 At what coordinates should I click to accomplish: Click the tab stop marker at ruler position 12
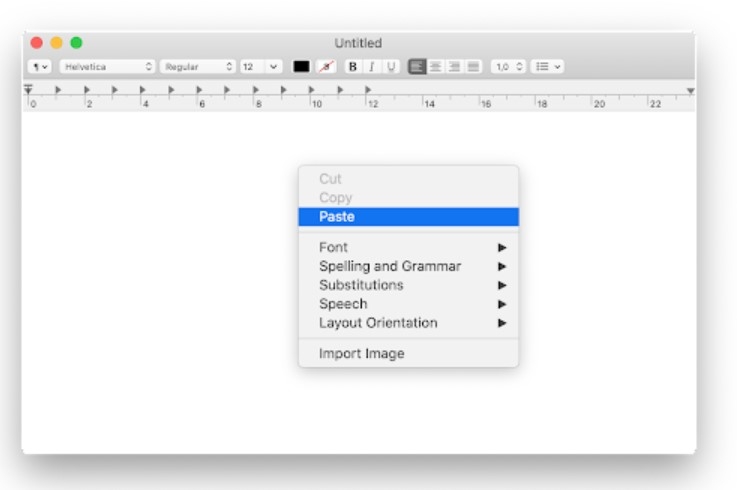click(x=368, y=89)
